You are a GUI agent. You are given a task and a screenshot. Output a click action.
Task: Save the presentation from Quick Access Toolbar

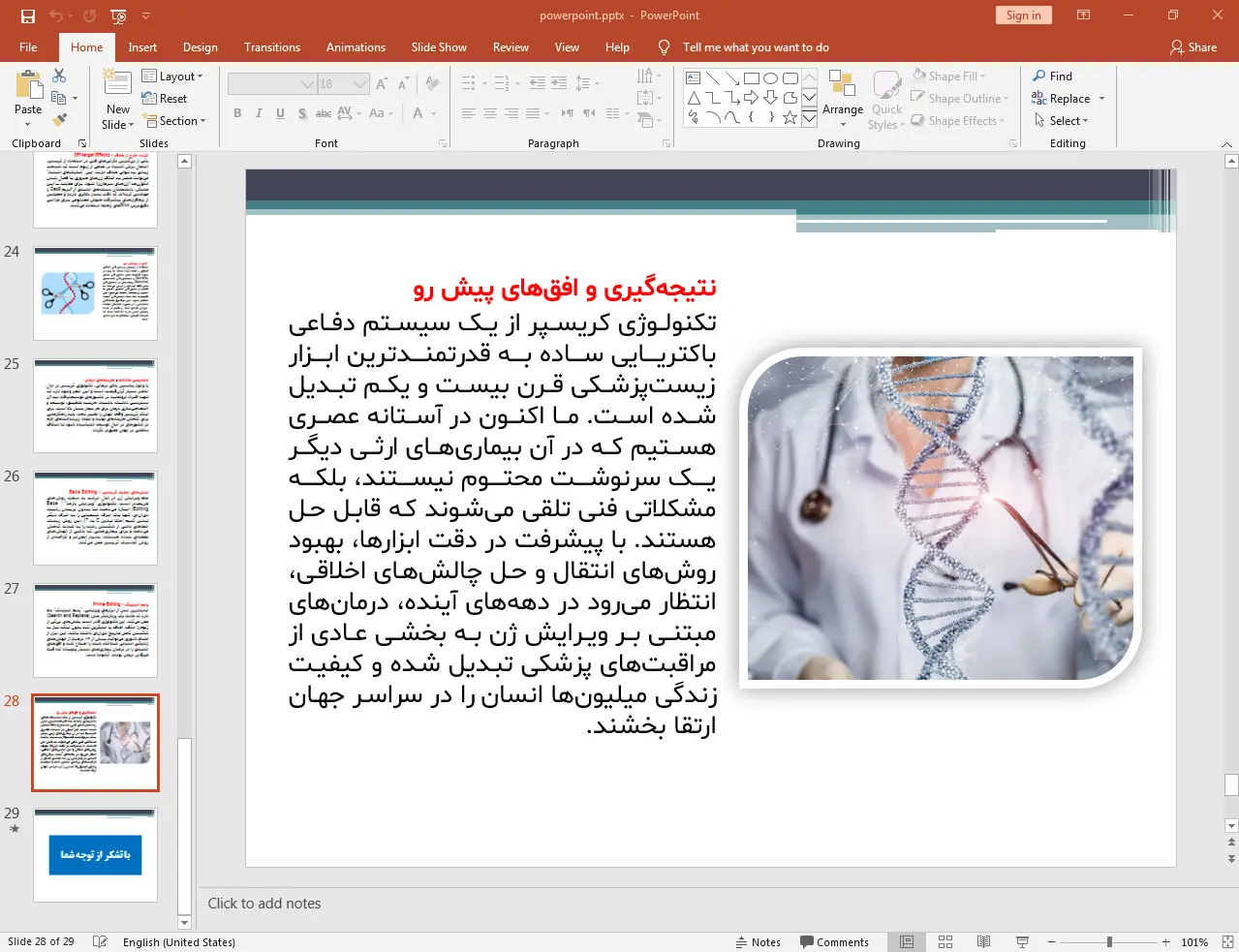[x=27, y=15]
